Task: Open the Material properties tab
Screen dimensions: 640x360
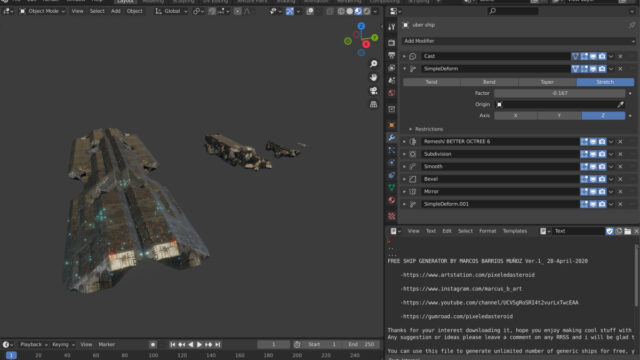Action: pyautogui.click(x=391, y=200)
